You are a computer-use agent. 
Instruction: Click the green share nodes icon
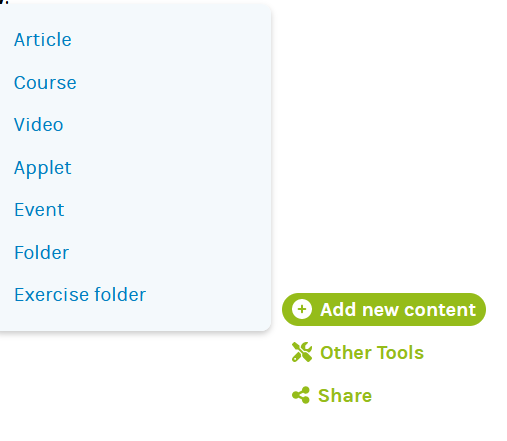tap(301, 395)
